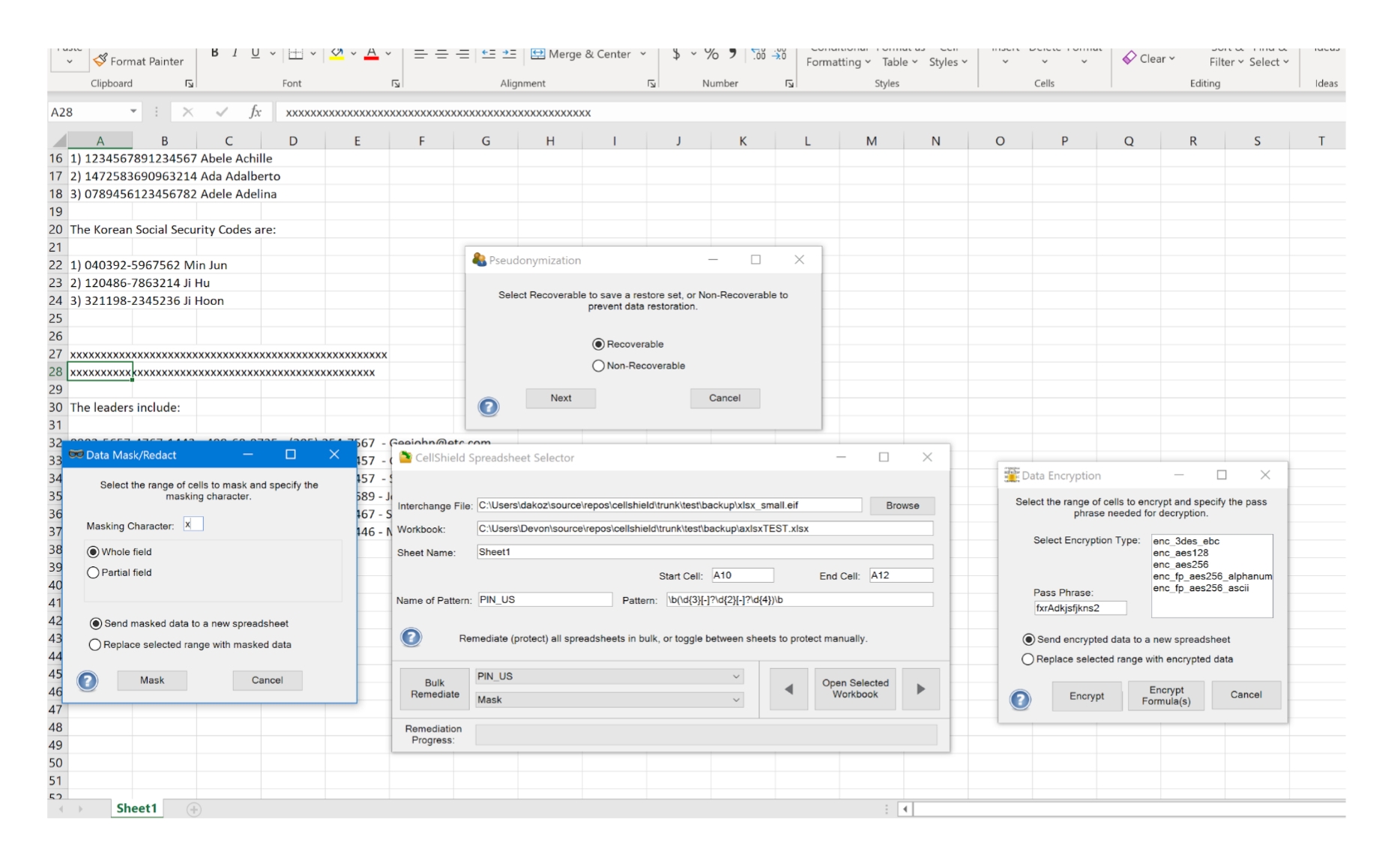Click the fill color bucket icon
This screenshot has height=857, width=1400.
(337, 54)
